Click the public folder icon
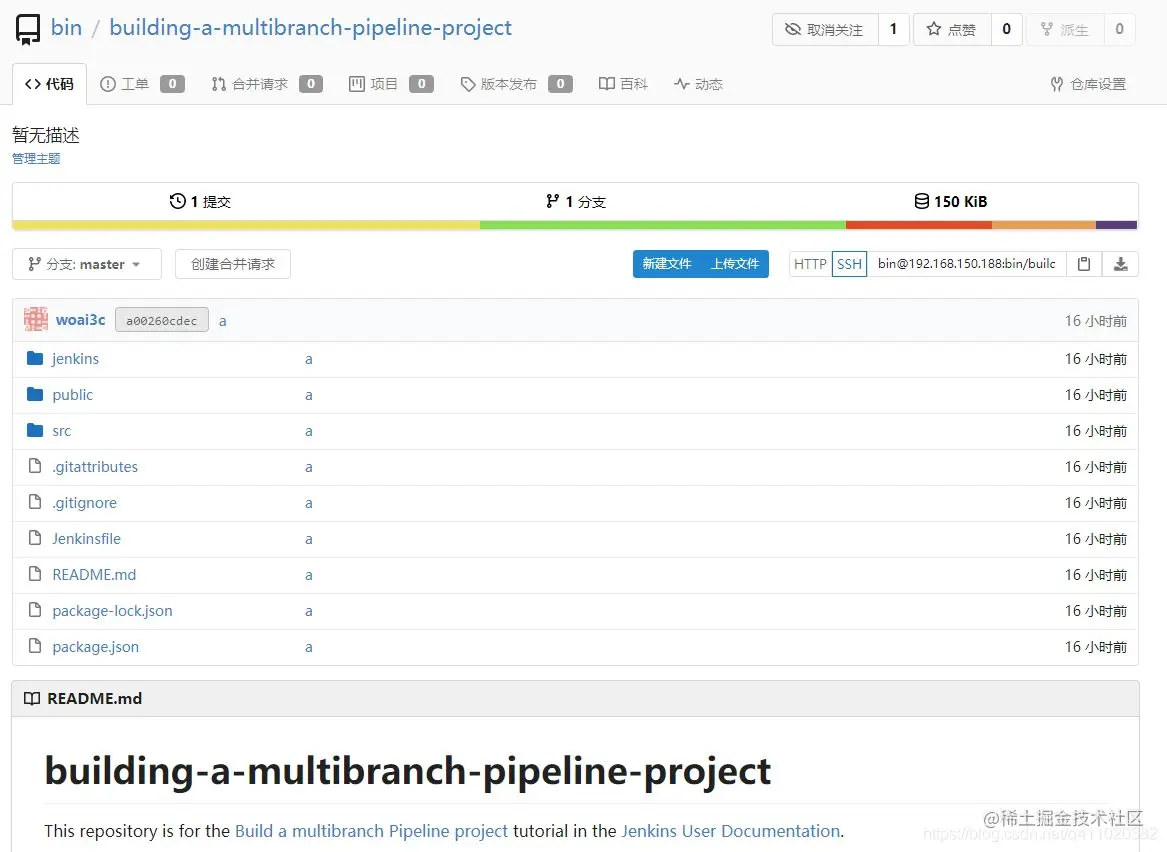 35,394
